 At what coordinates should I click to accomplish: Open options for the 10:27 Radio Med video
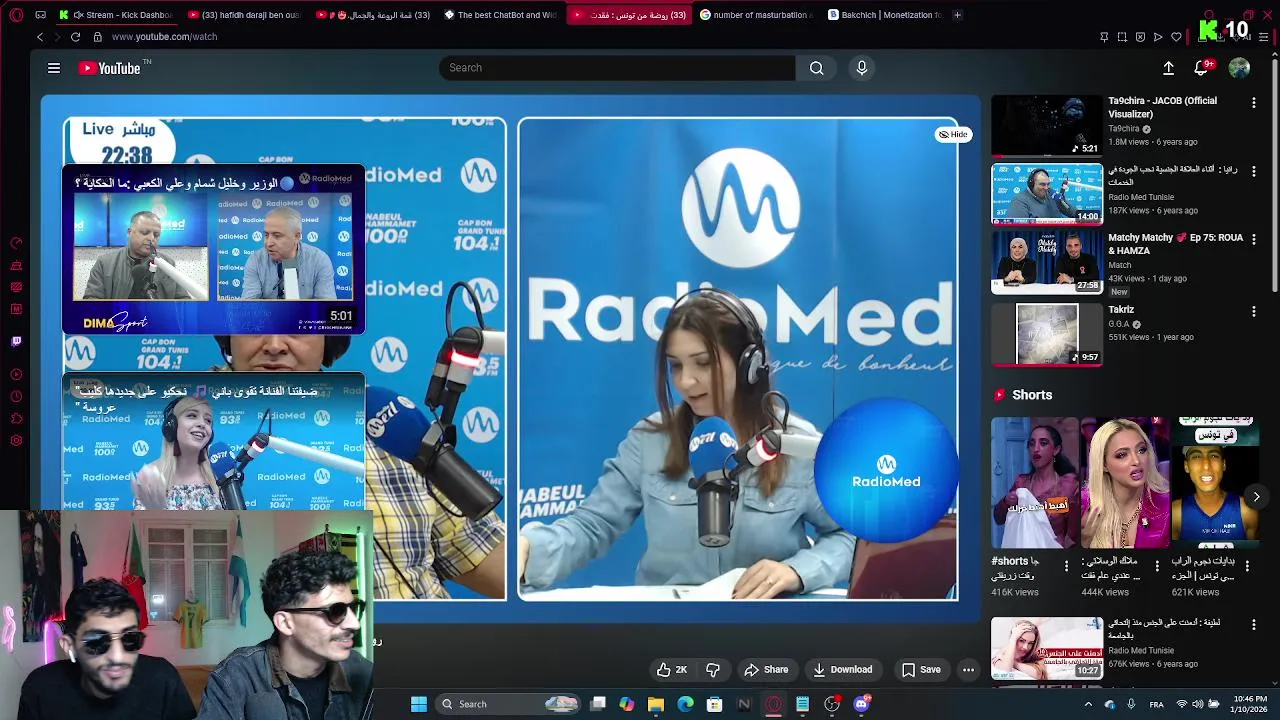point(1253,624)
